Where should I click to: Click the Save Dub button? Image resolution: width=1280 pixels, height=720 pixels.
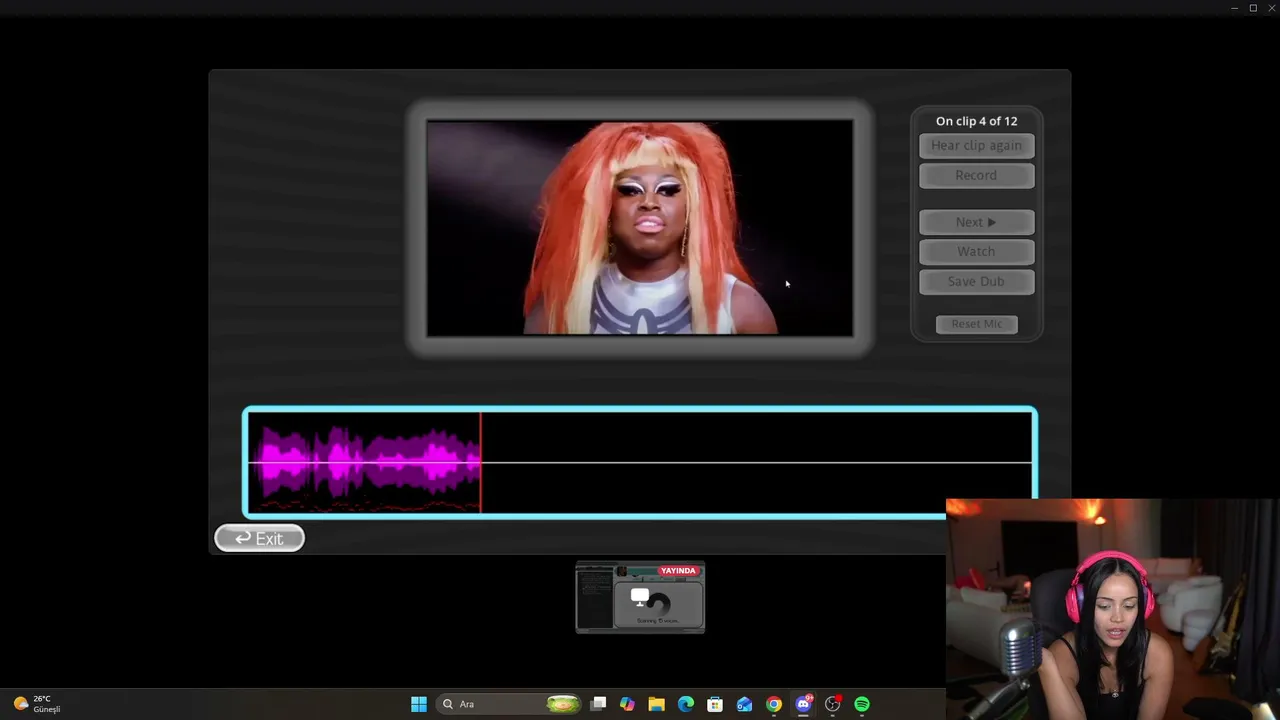point(976,281)
